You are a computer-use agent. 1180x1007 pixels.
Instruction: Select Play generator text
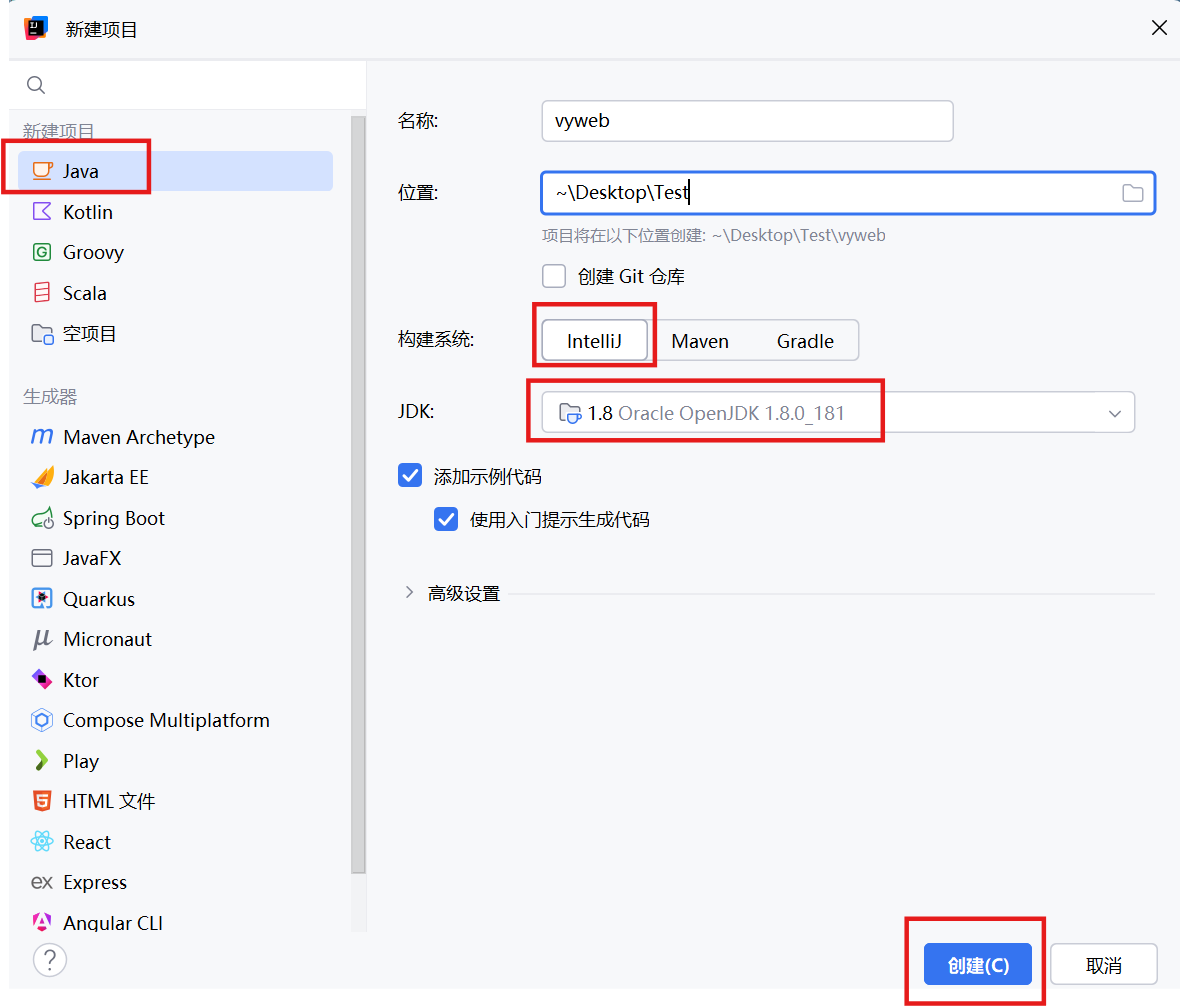[81, 762]
